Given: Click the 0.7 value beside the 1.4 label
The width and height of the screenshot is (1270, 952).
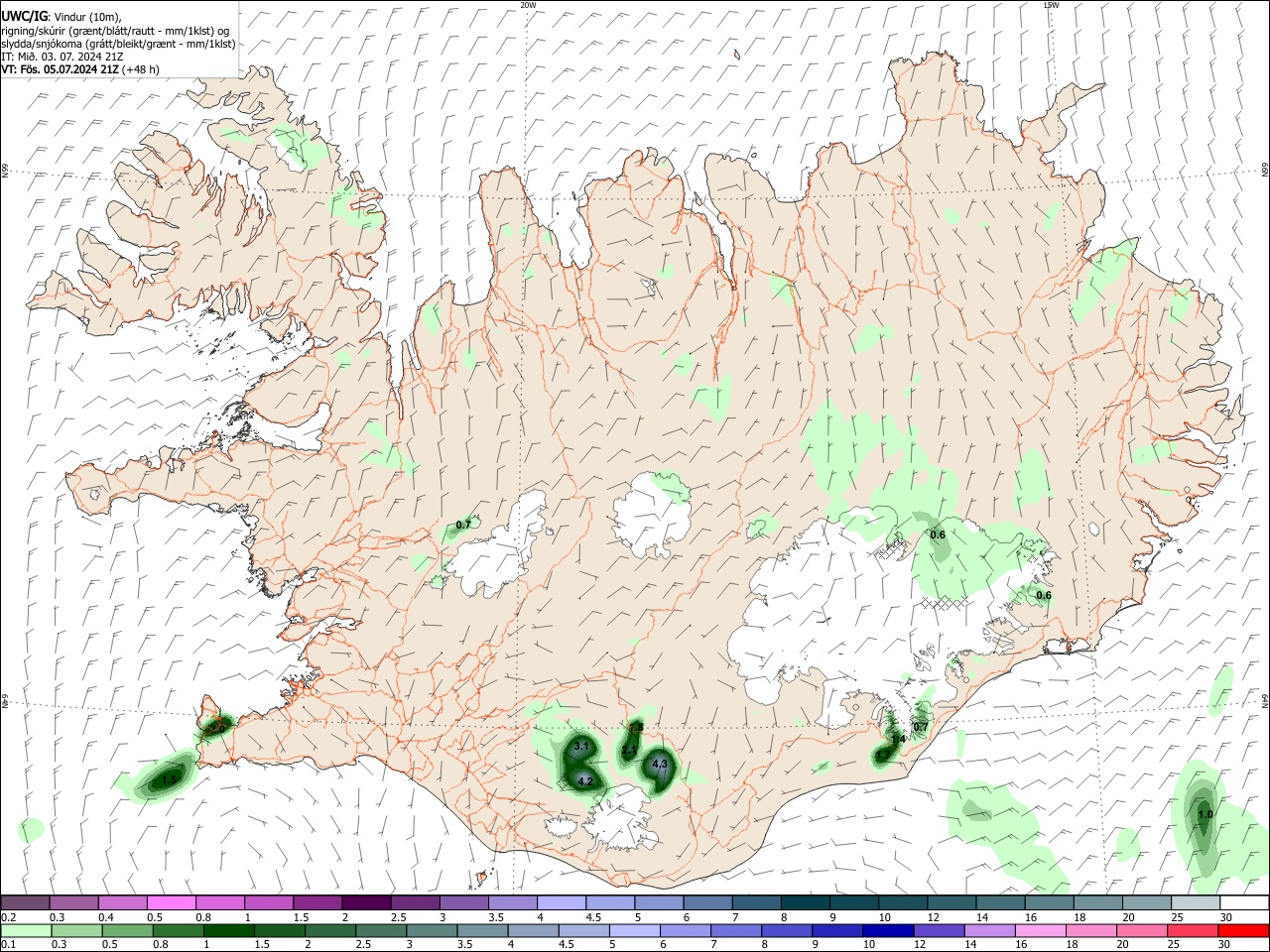Looking at the screenshot, I should tap(921, 727).
